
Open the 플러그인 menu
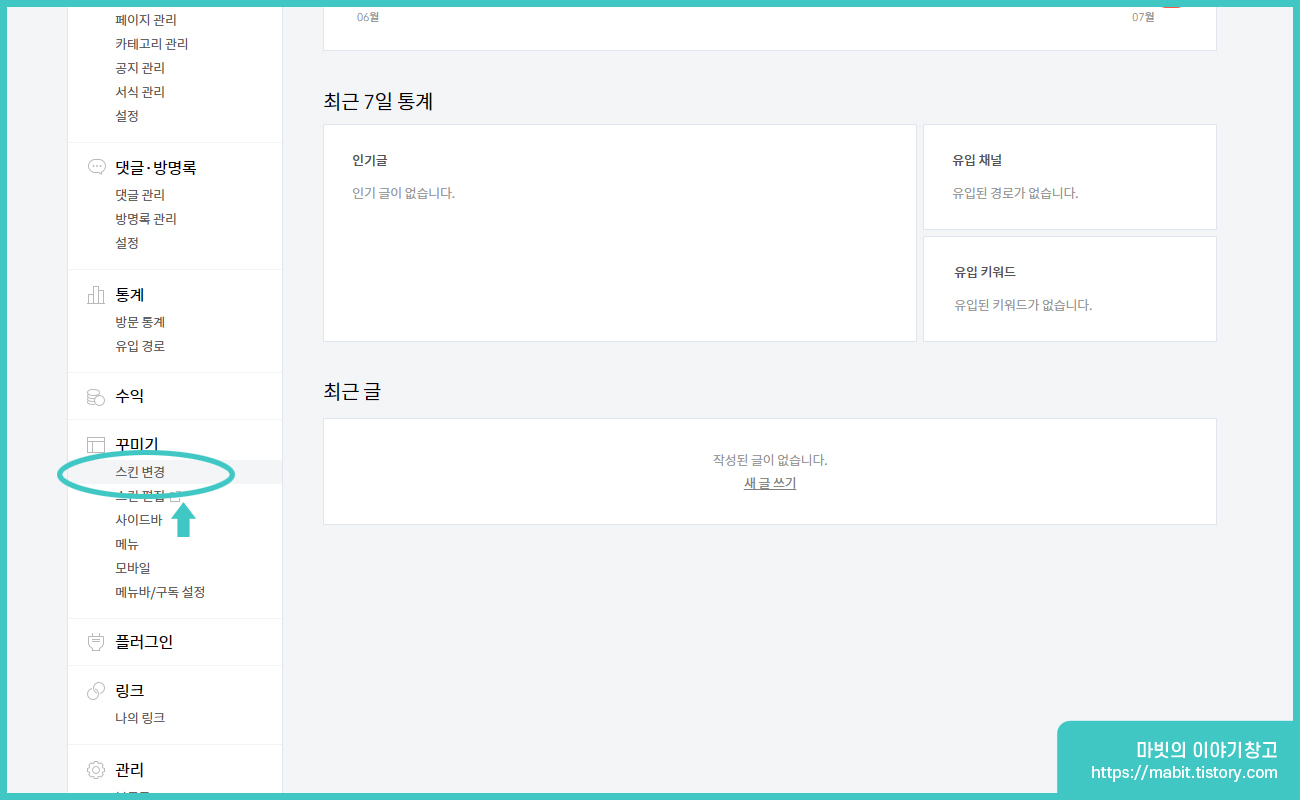[x=144, y=642]
